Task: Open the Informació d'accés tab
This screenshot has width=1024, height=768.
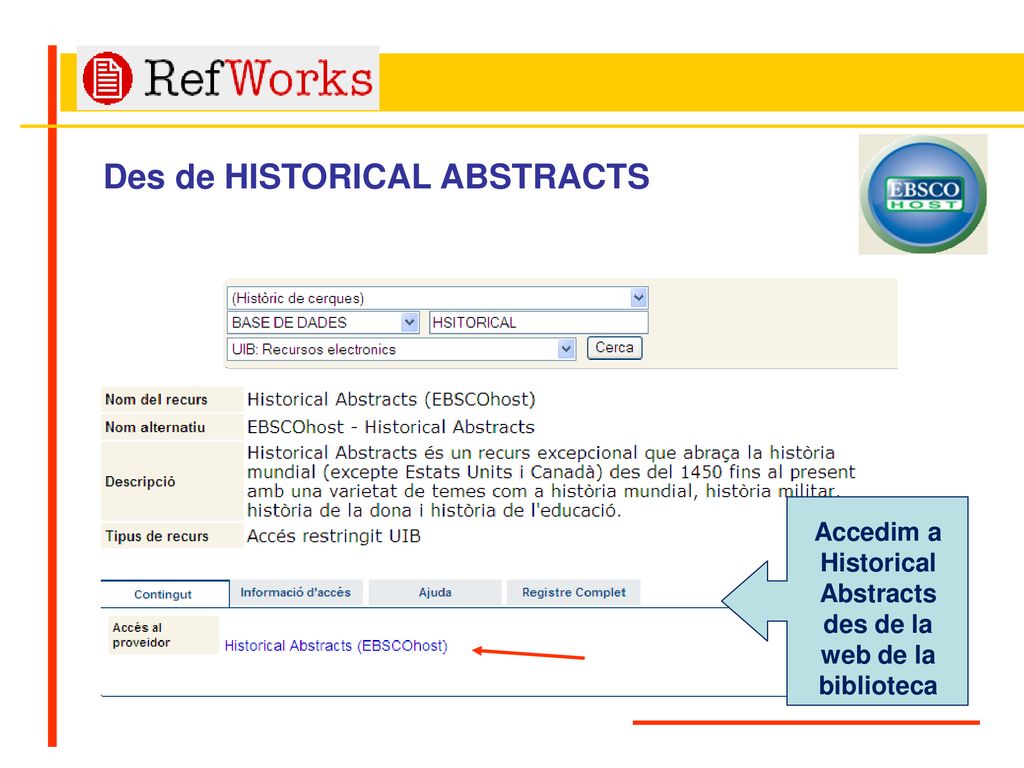Action: point(296,592)
